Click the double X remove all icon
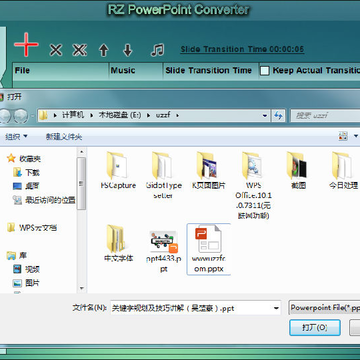 pyautogui.click(x=80, y=50)
